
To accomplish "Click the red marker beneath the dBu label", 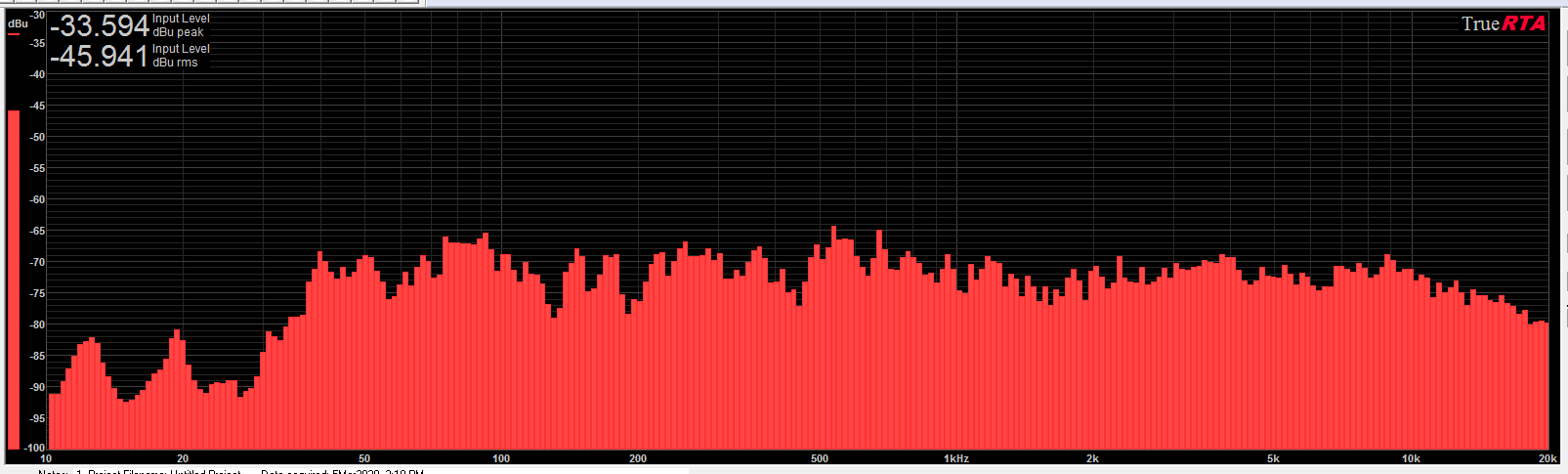I will click(x=14, y=34).
